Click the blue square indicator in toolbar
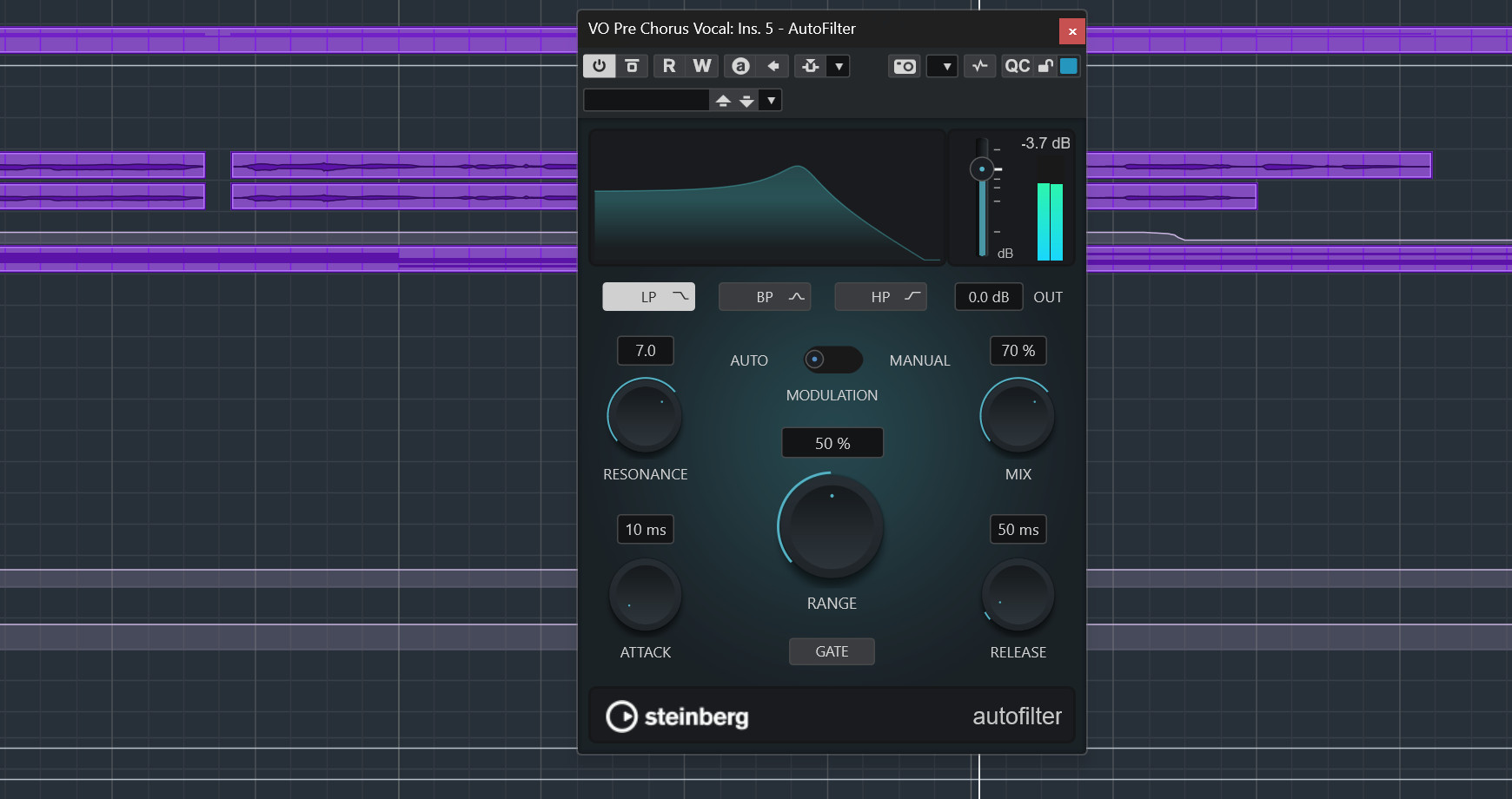 pyautogui.click(x=1069, y=66)
